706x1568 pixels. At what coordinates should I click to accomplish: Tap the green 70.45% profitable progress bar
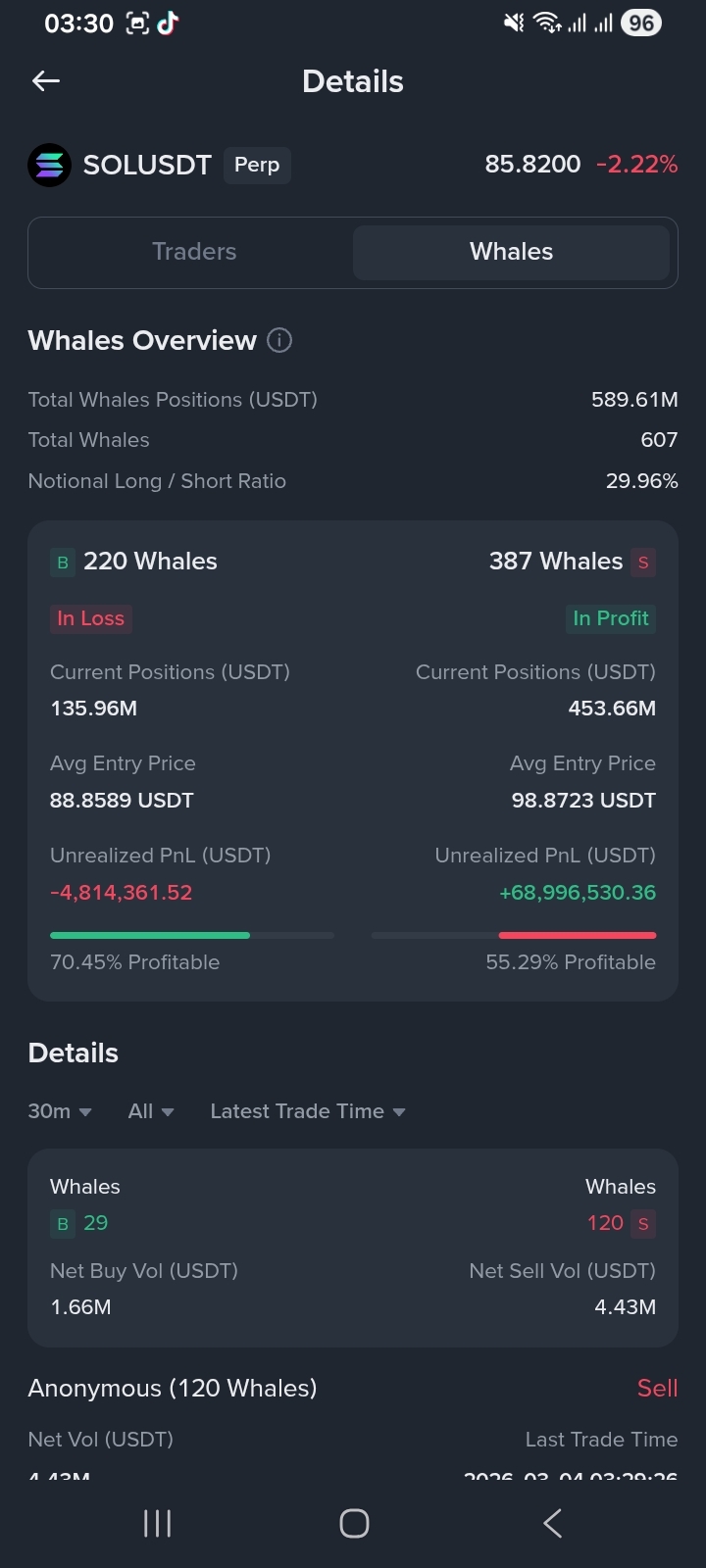pos(150,935)
